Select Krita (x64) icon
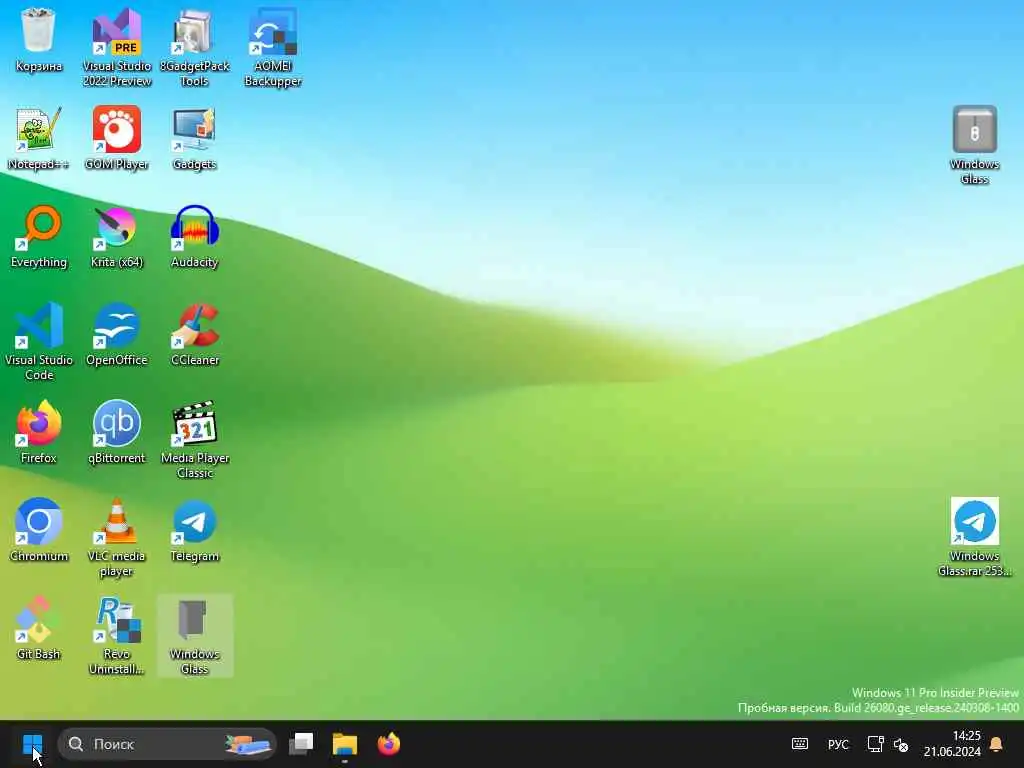The height and width of the screenshot is (768, 1024). coord(117,236)
